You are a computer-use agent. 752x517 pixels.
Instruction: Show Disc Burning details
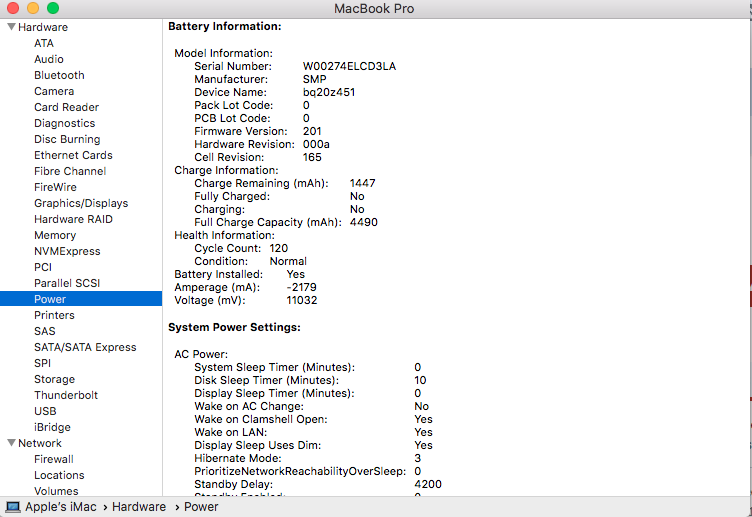67,139
